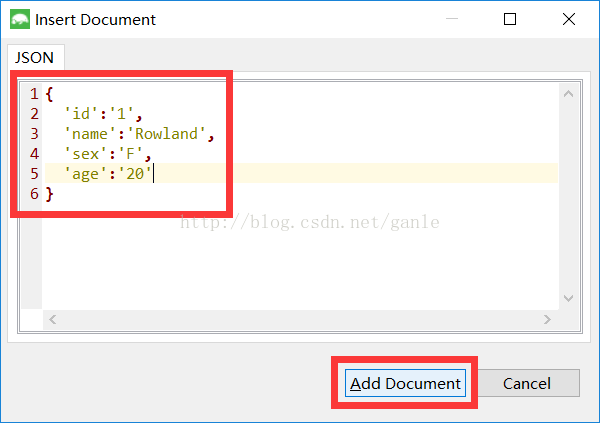This screenshot has height=423, width=600.
Task: Click the horizontal scrollbar right arrow
Action: click(x=547, y=319)
